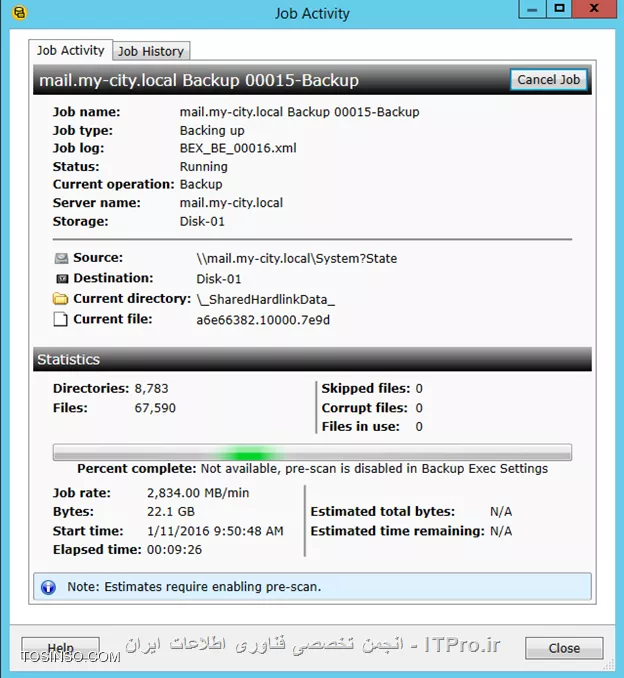Click the Current directory folder icon
624x678 pixels.
pyautogui.click(x=61, y=298)
